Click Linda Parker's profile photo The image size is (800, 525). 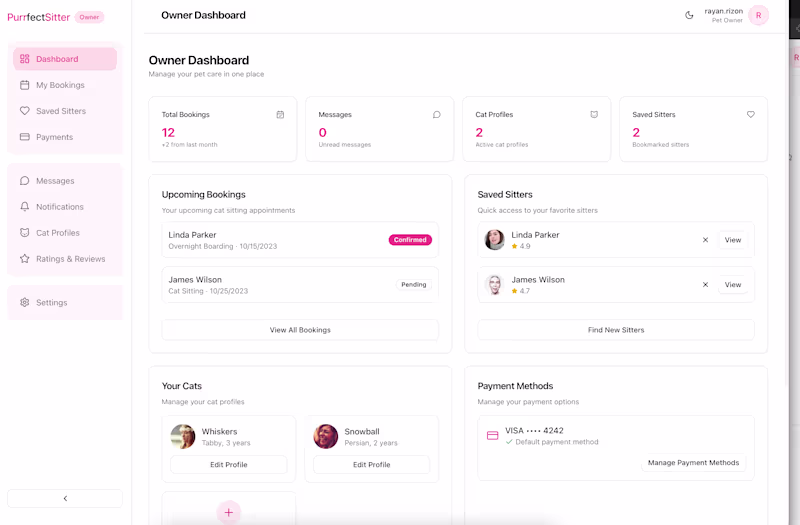coord(494,240)
